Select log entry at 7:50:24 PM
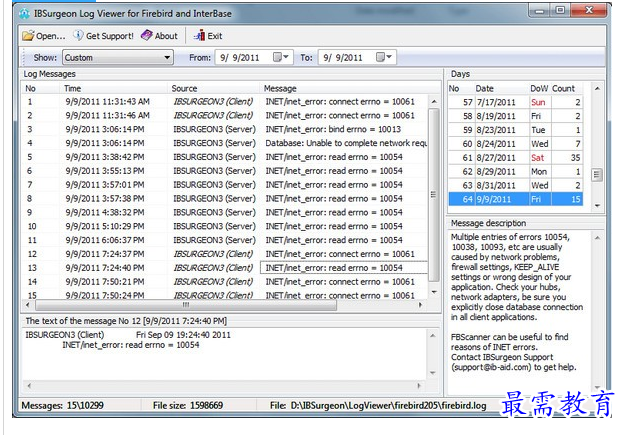This screenshot has width=623, height=435. point(225,295)
